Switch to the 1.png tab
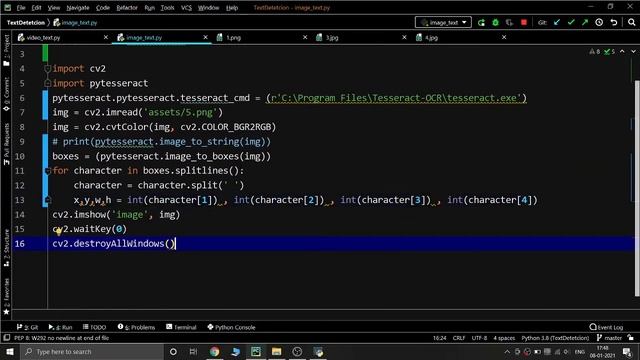This screenshot has width=640, height=360. [x=233, y=38]
